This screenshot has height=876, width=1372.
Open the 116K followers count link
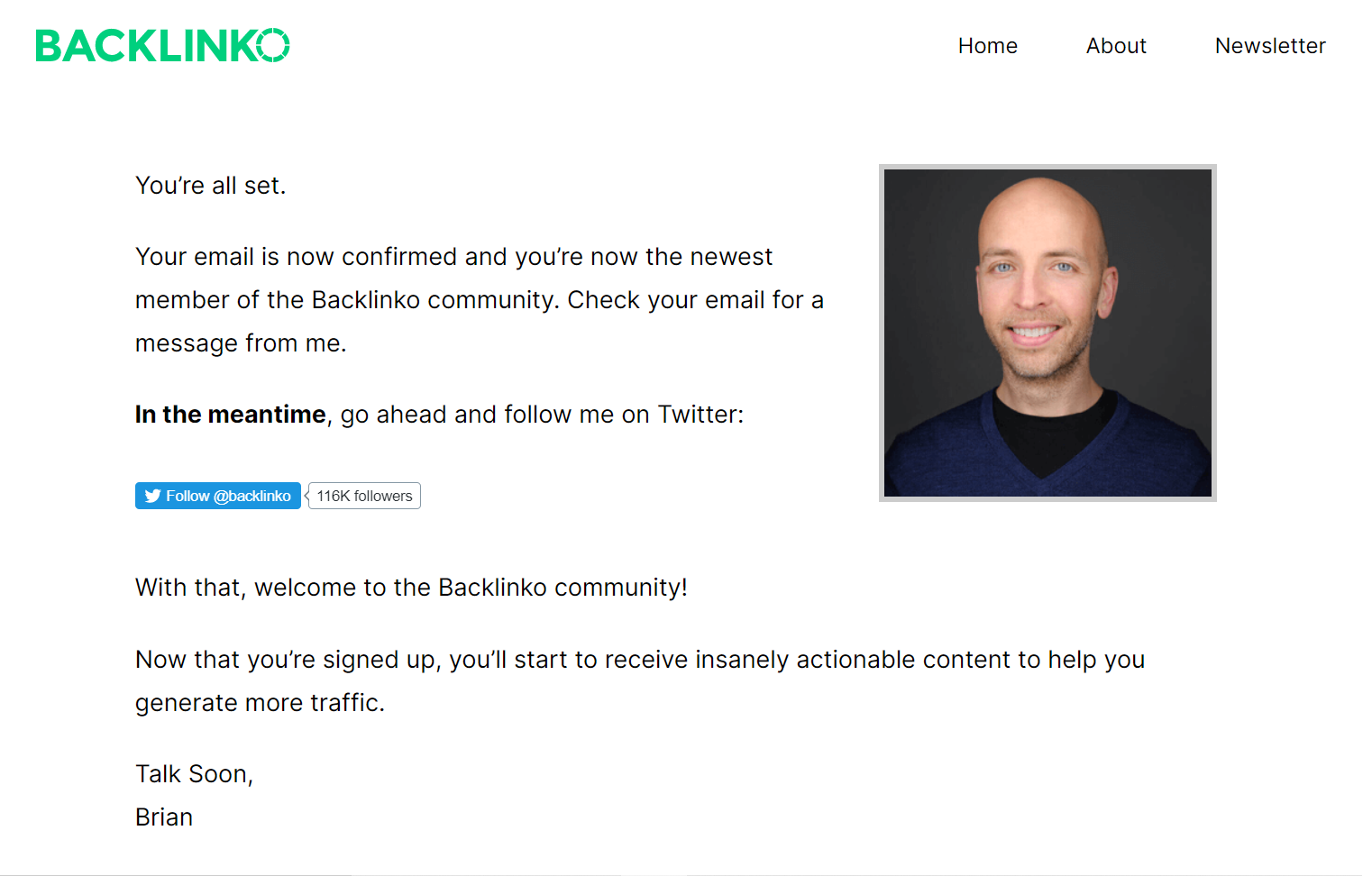[x=364, y=496]
